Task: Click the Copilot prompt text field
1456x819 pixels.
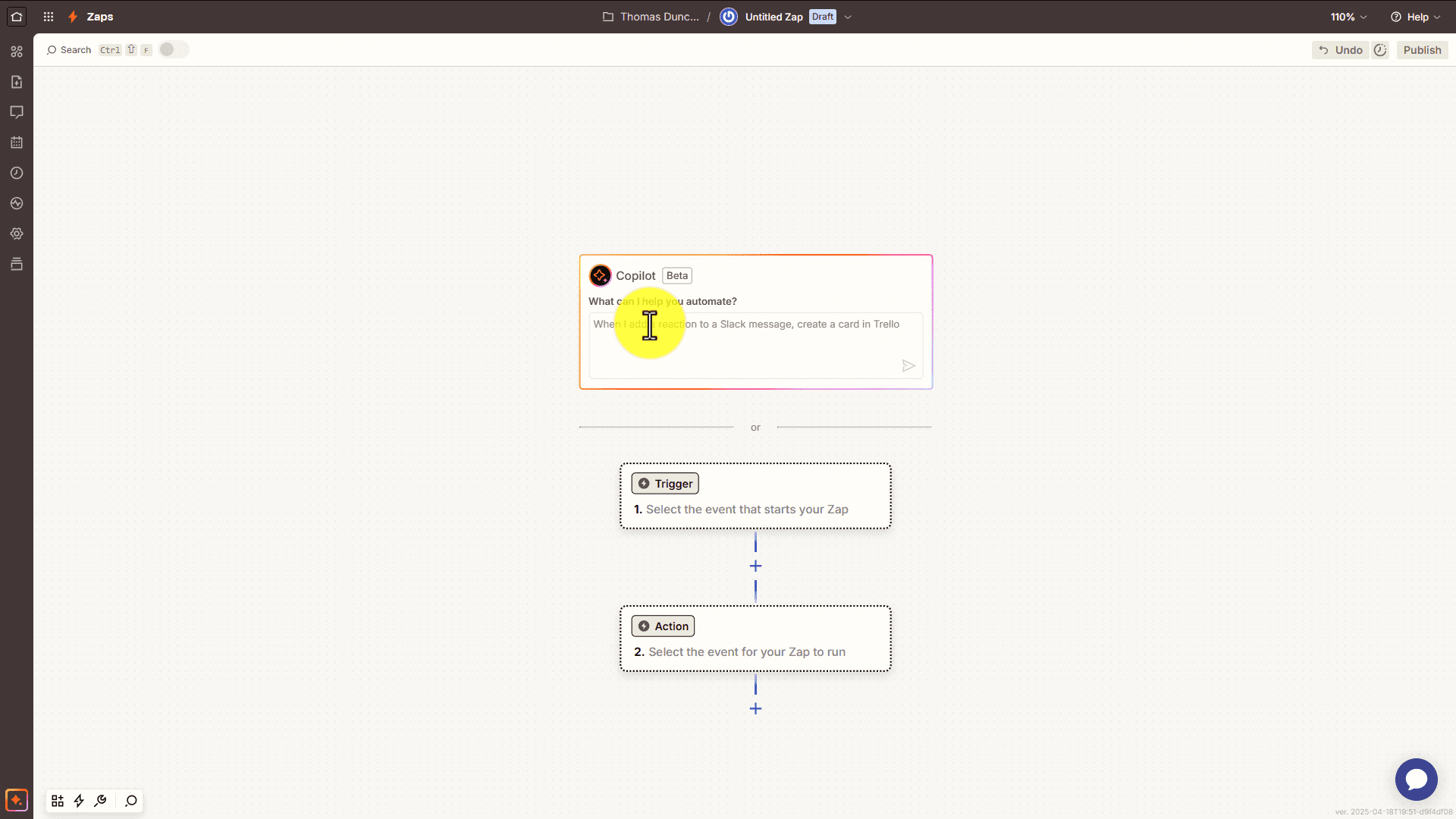Action: click(x=756, y=346)
